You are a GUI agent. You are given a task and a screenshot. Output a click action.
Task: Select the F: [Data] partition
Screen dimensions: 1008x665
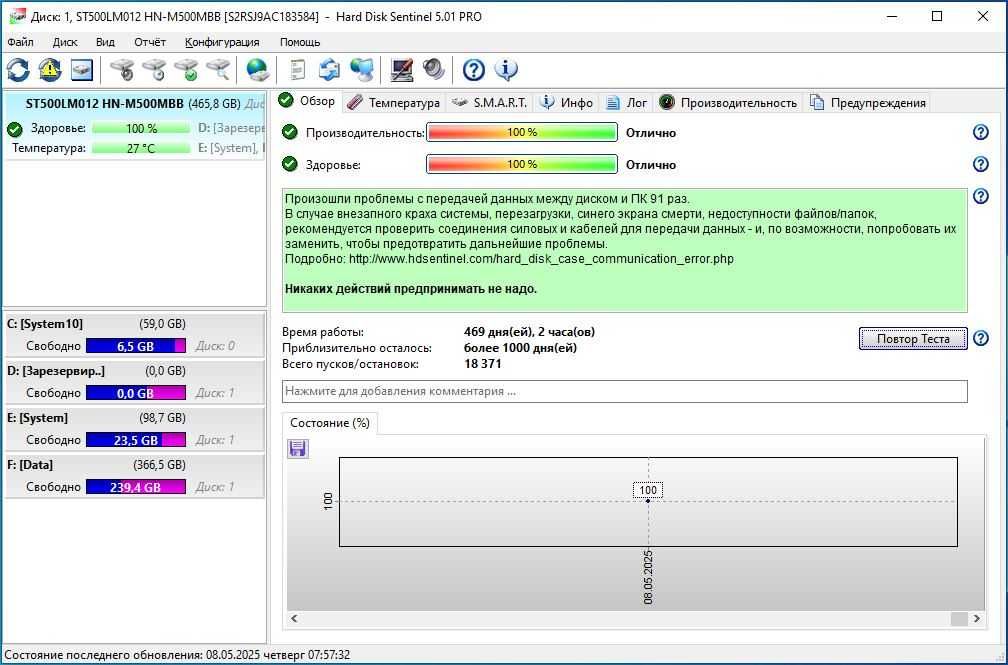[x=134, y=475]
